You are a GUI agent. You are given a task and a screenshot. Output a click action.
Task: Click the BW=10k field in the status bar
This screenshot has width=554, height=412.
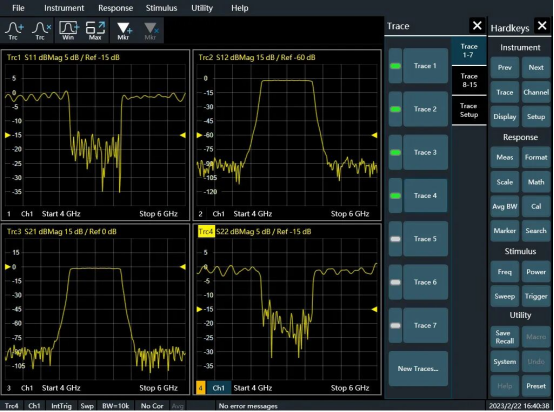pos(116,406)
